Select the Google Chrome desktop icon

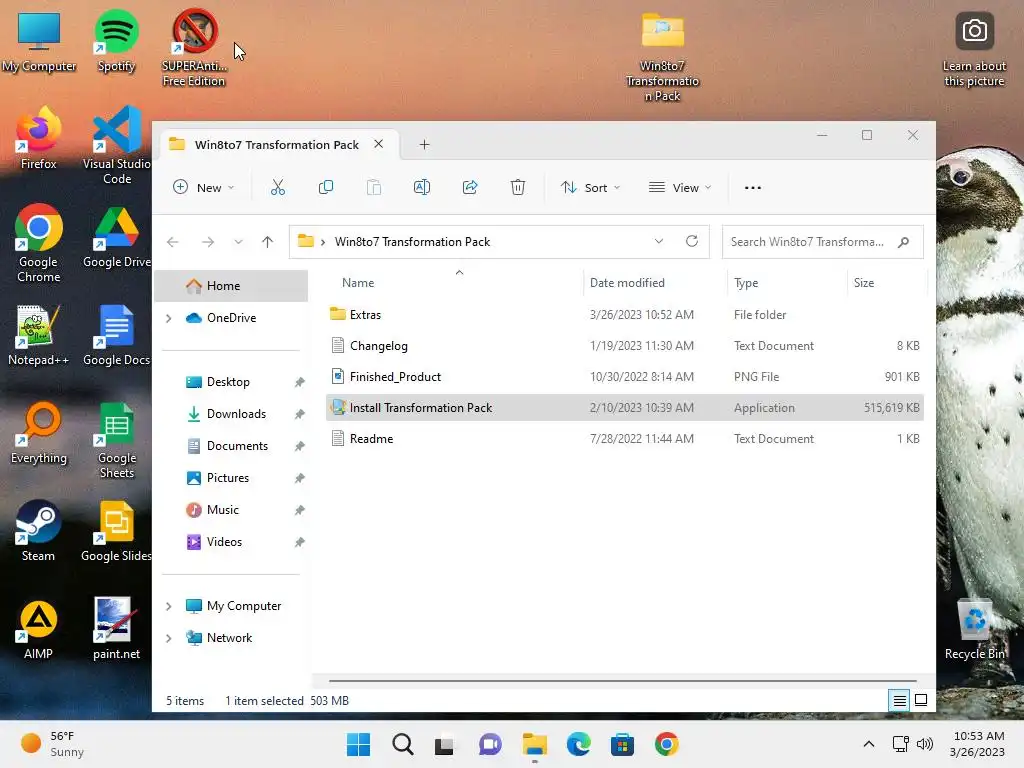tap(39, 244)
